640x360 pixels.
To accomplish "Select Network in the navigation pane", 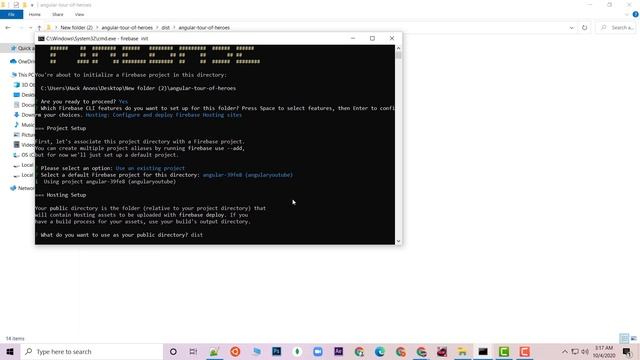I will [x=22, y=188].
